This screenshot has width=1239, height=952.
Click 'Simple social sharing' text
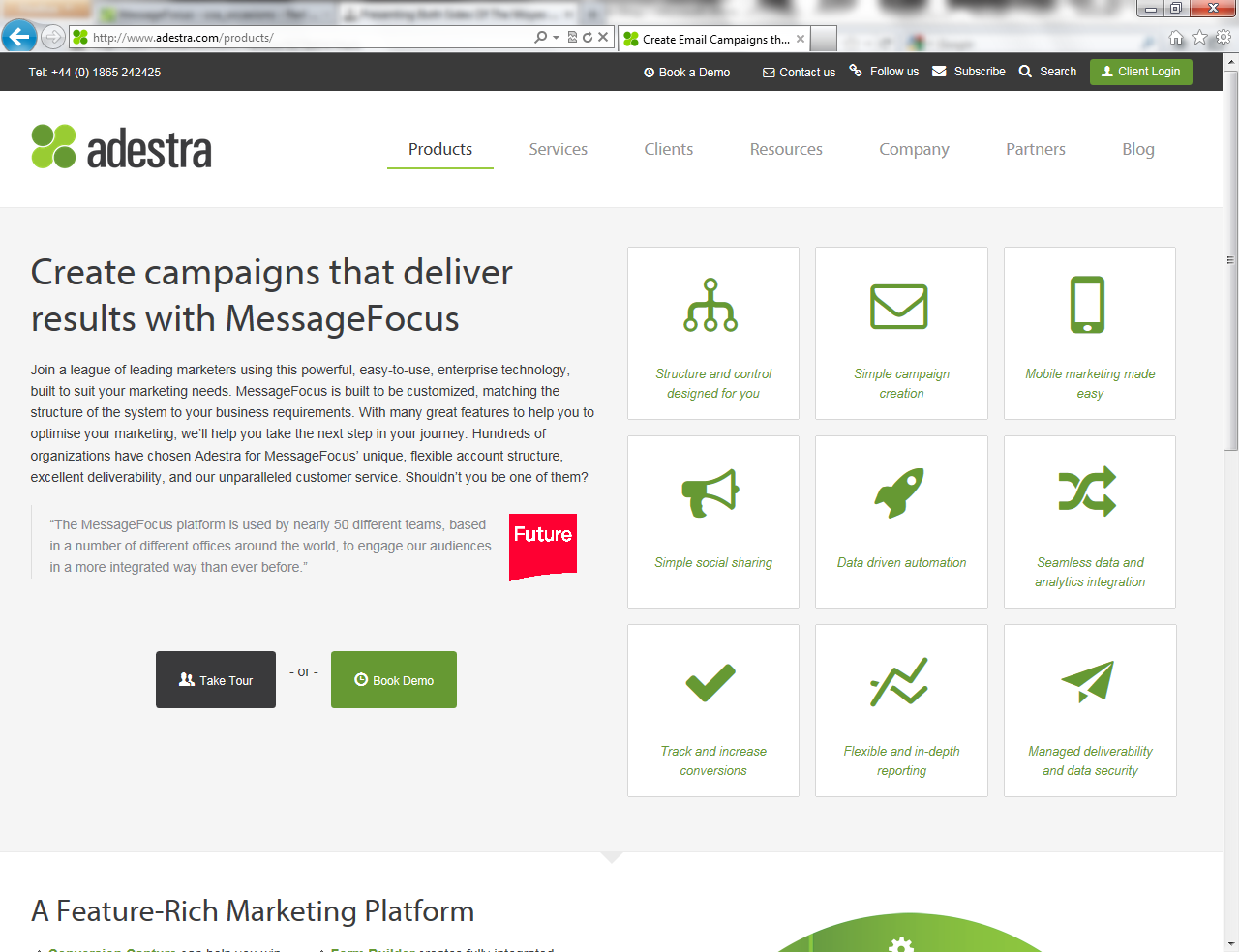(713, 562)
